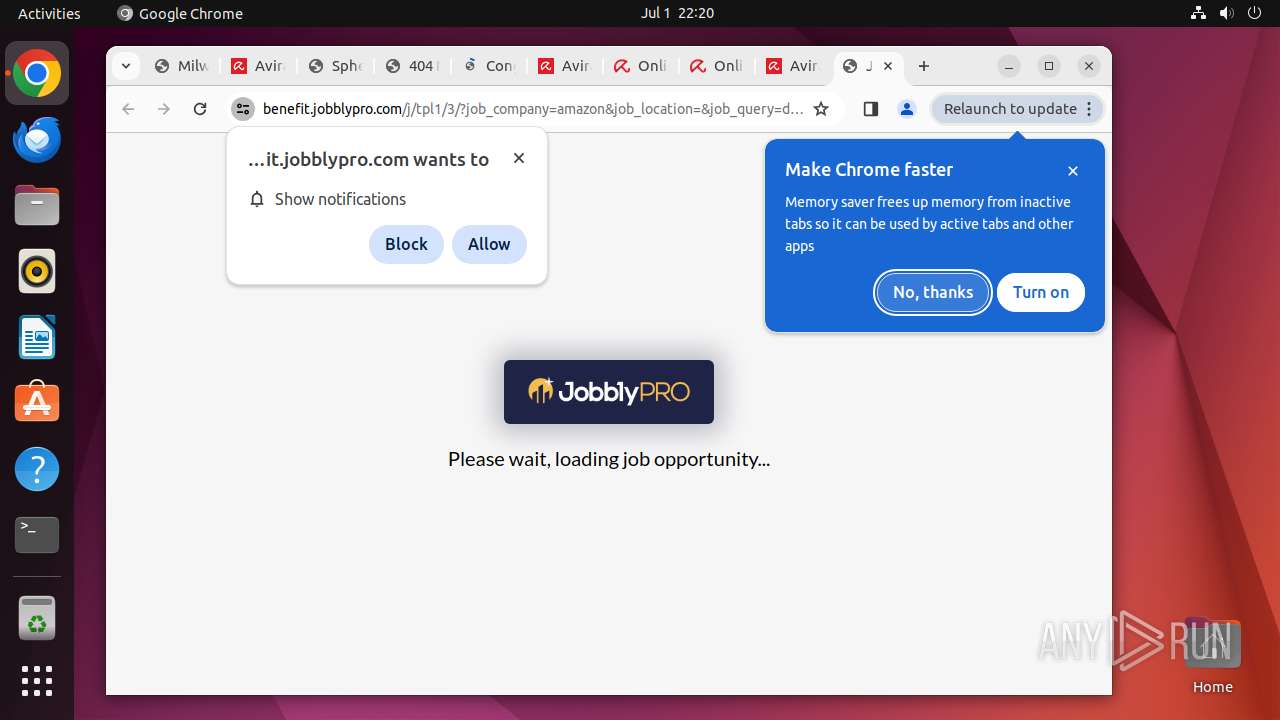The height and width of the screenshot is (720, 1280).
Task: Block notifications from jobblypro.com
Action: (406, 244)
